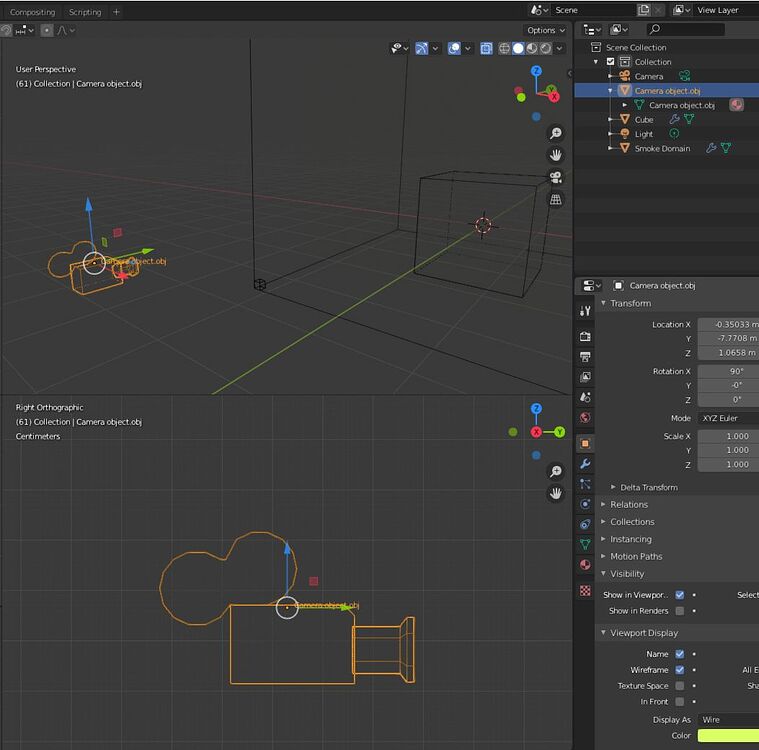The image size is (759, 750).
Task: Click zoom icon in User Perspective viewport
Action: coord(556,133)
